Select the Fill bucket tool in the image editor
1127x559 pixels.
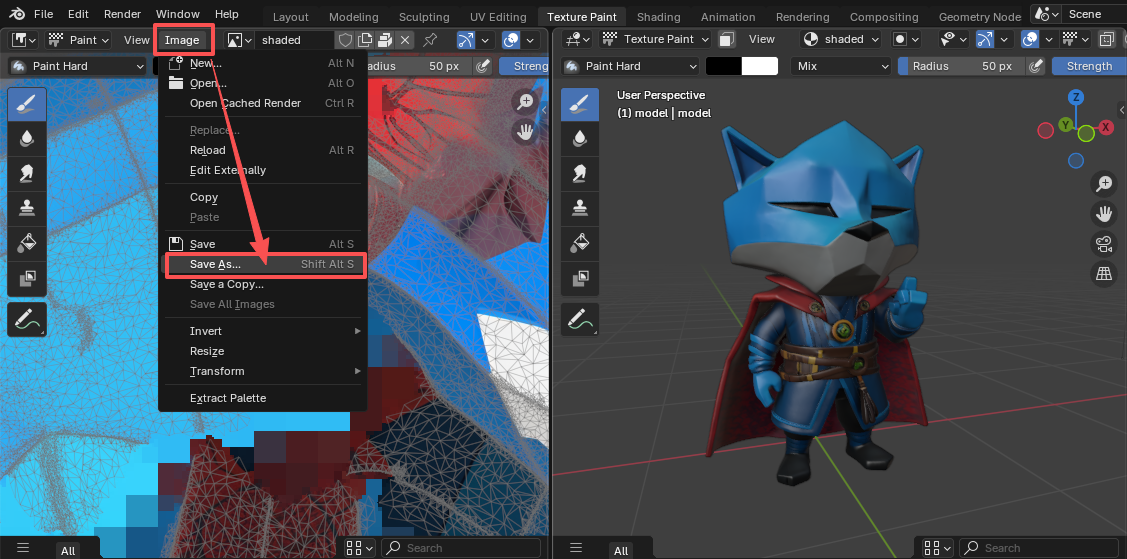pyautogui.click(x=27, y=243)
